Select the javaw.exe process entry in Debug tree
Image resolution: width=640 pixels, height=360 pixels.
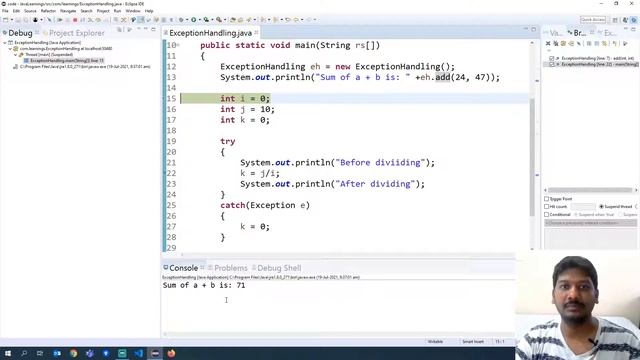pos(82,67)
